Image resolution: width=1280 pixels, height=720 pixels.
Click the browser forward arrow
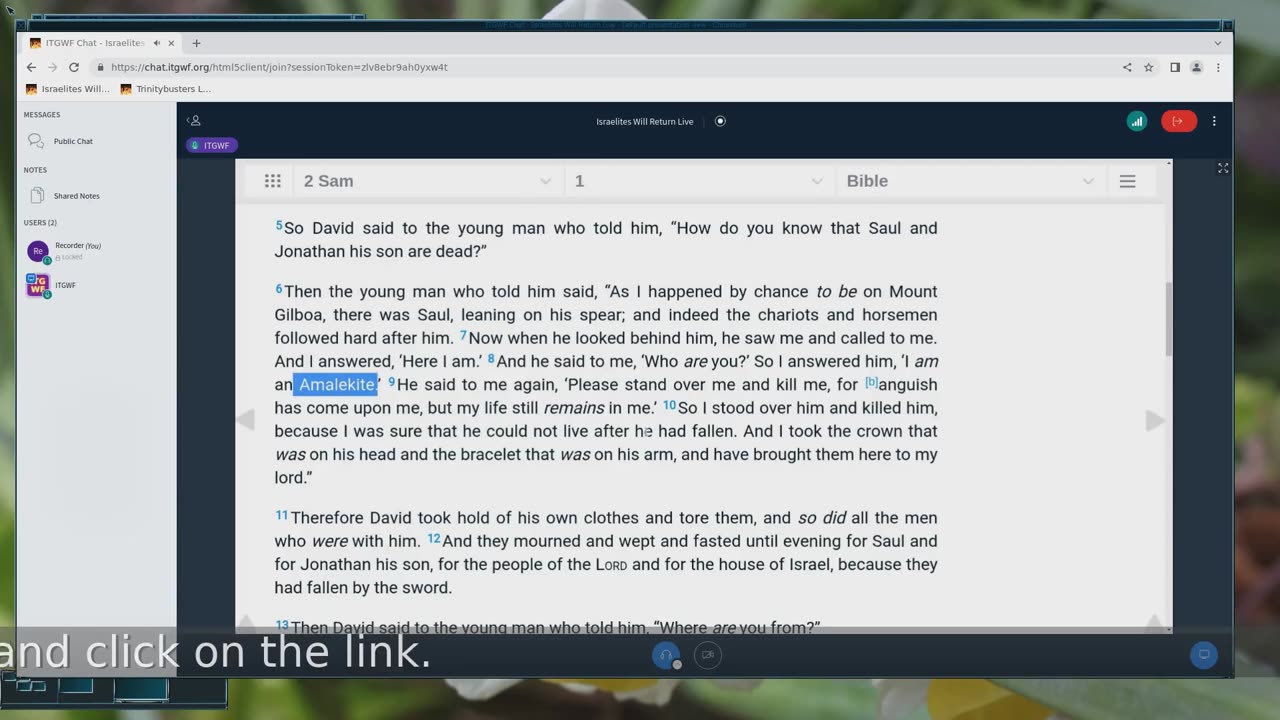coord(52,67)
